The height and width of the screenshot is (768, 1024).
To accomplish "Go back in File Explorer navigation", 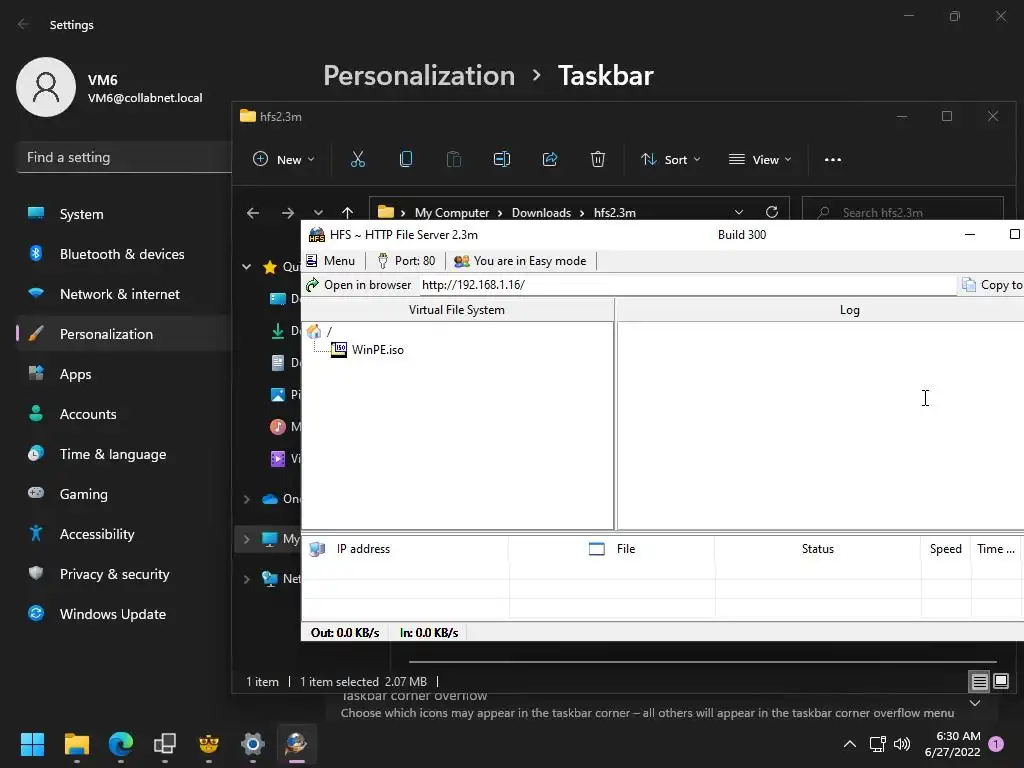I will (253, 213).
